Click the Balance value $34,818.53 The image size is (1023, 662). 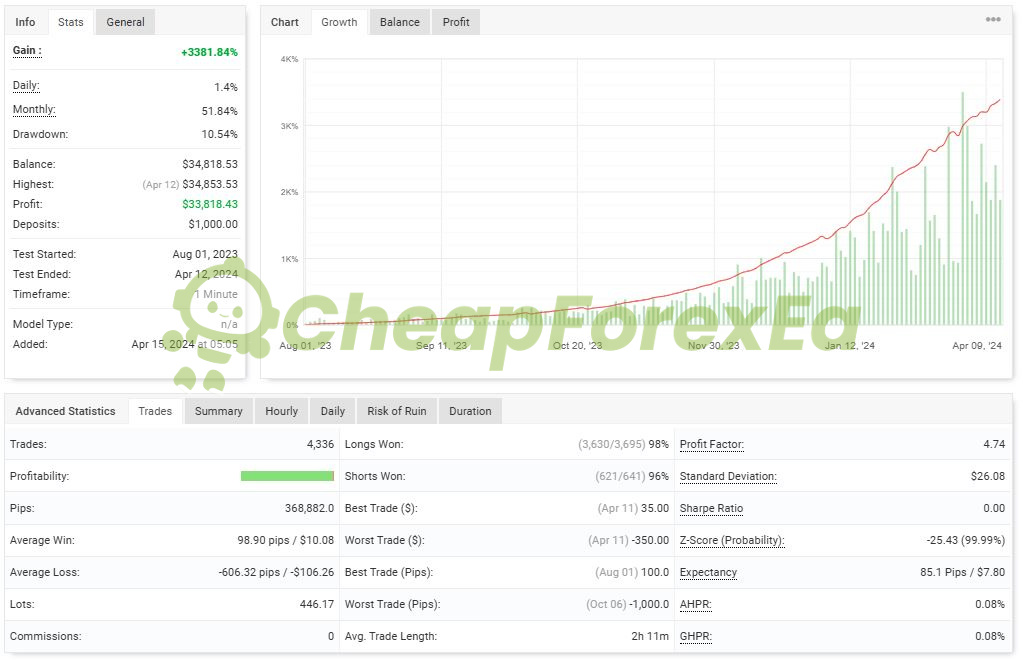coord(210,164)
